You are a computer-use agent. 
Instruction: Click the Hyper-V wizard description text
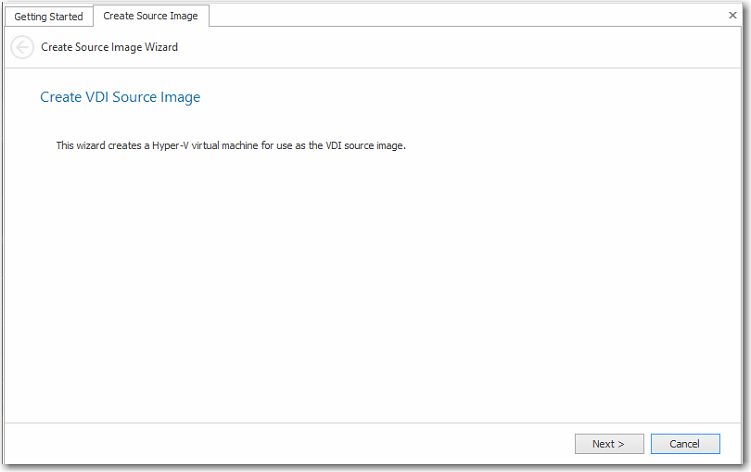coord(230,146)
